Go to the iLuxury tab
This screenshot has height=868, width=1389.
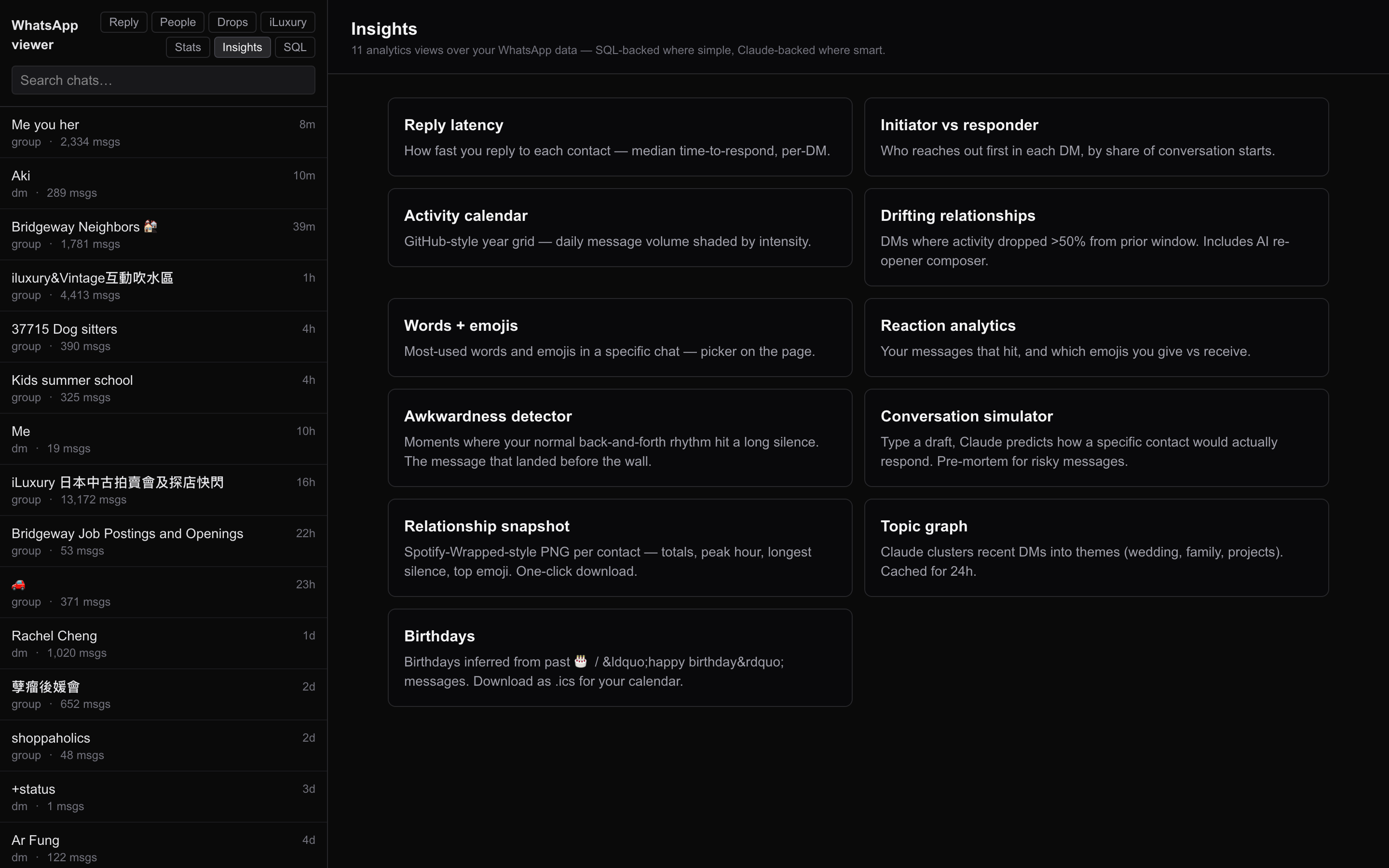(x=287, y=22)
